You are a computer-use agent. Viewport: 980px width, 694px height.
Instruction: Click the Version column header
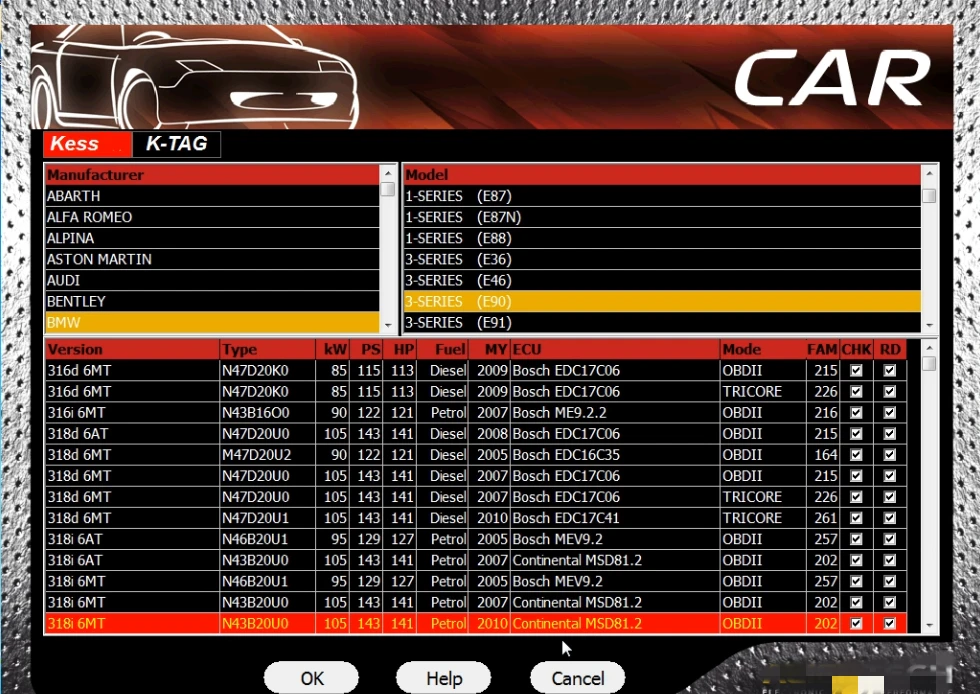[x=132, y=349]
